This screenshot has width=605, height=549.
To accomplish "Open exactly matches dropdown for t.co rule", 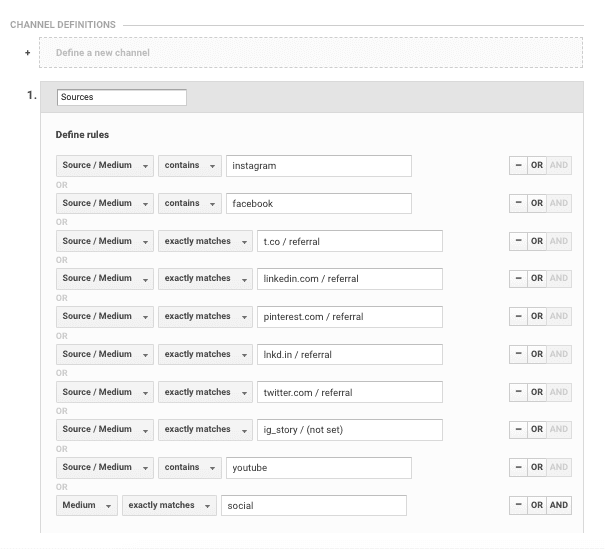I will [205, 241].
